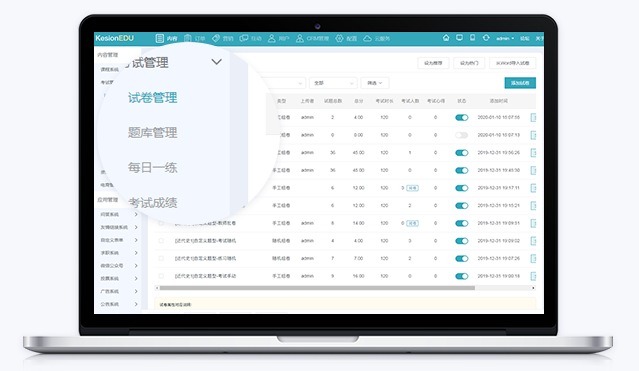The image size is (639, 371).
Task: Open 课程系统 in the left sidebar
Action: (110, 69)
